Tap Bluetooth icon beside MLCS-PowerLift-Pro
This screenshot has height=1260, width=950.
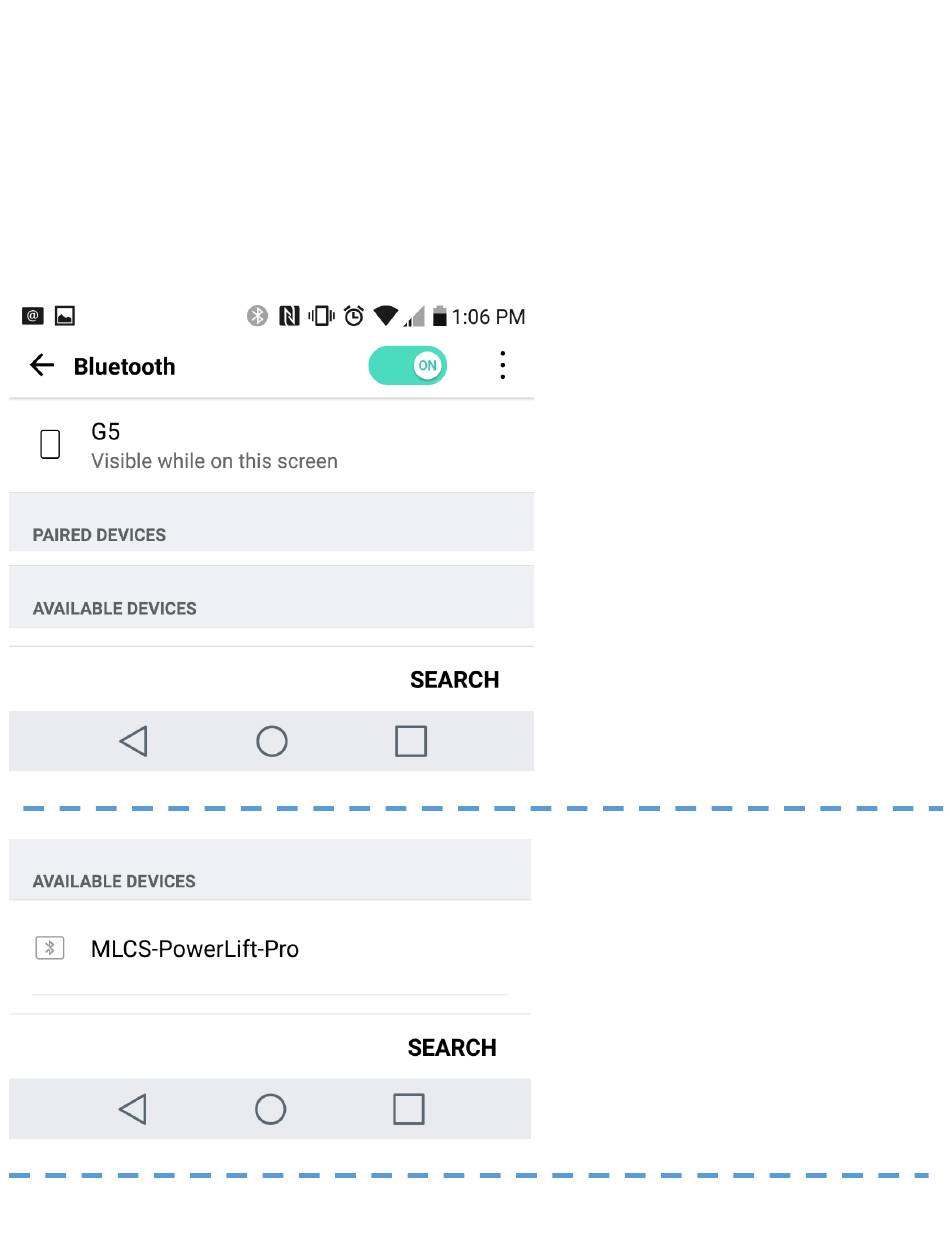50,948
